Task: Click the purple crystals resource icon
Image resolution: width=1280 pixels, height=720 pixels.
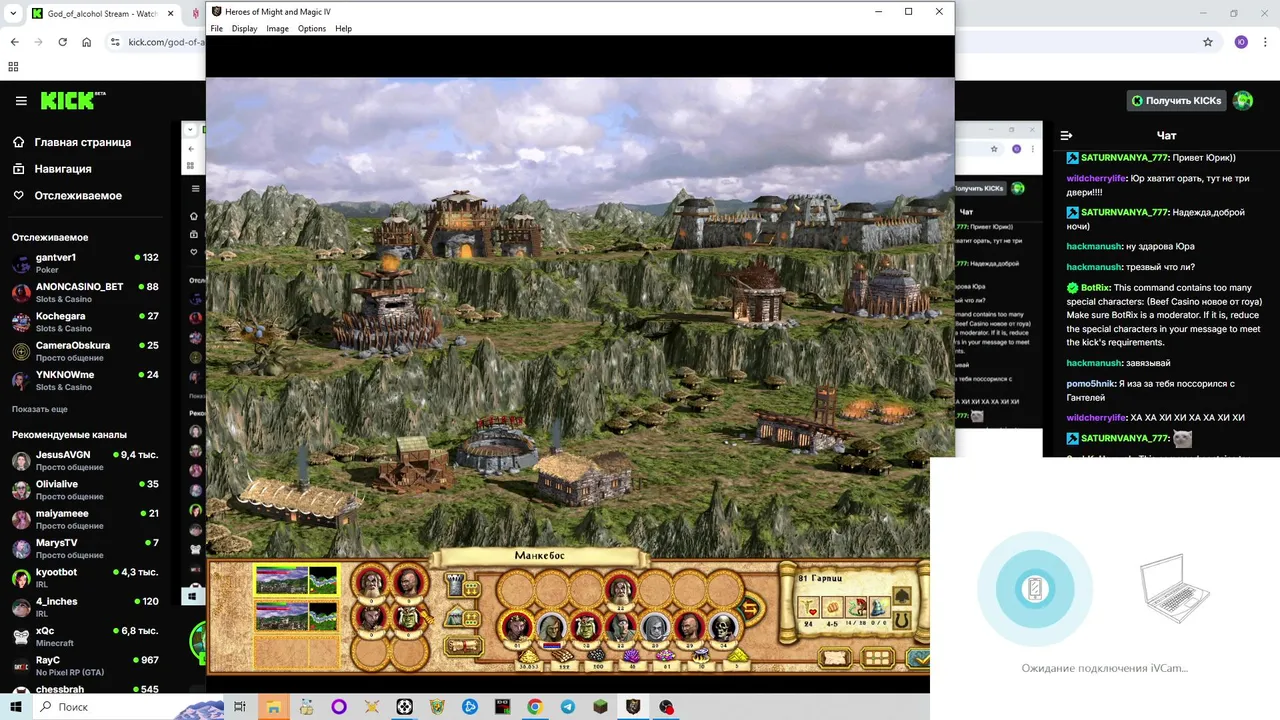Action: point(633,656)
